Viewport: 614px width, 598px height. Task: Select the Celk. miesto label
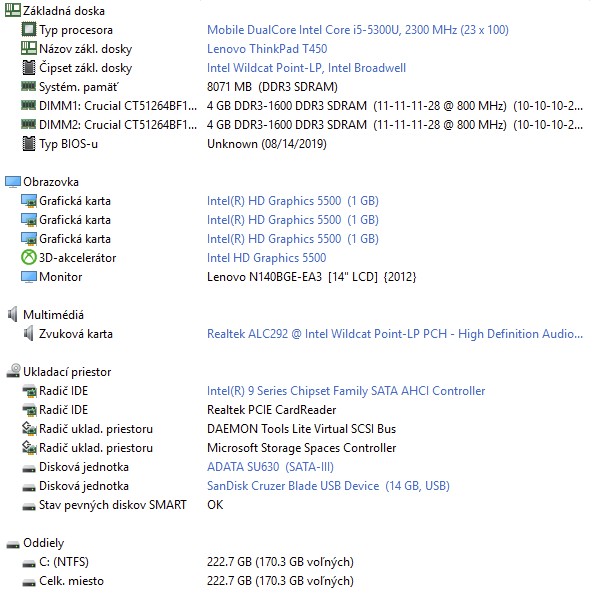71,581
